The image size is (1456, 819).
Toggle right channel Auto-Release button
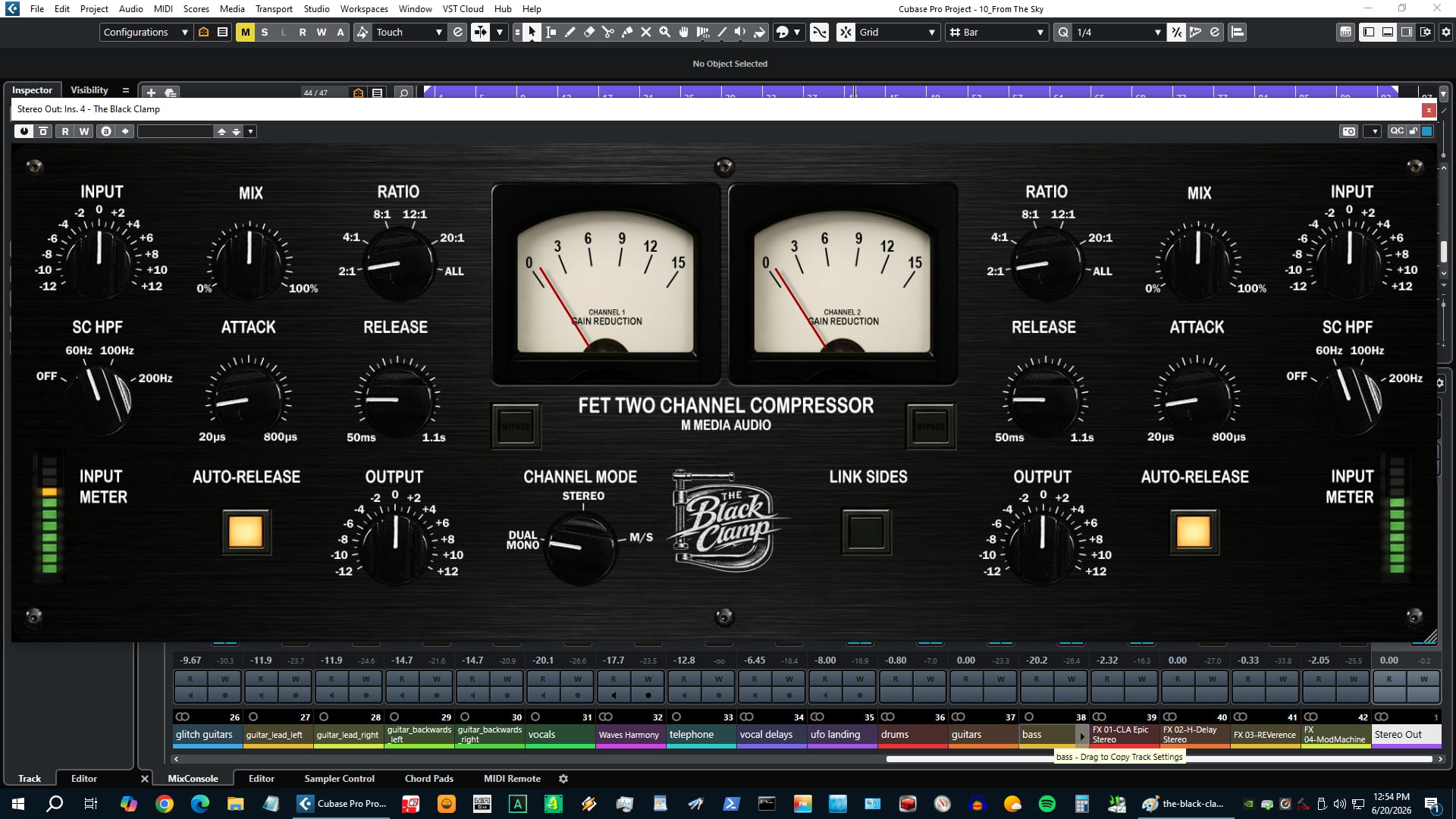[x=1193, y=531]
